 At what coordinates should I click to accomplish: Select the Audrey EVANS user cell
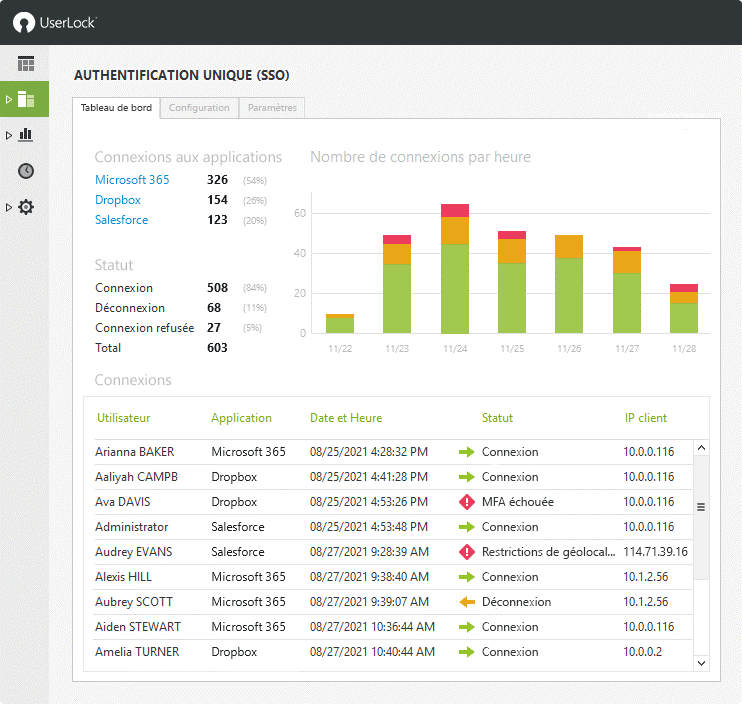[x=133, y=552]
